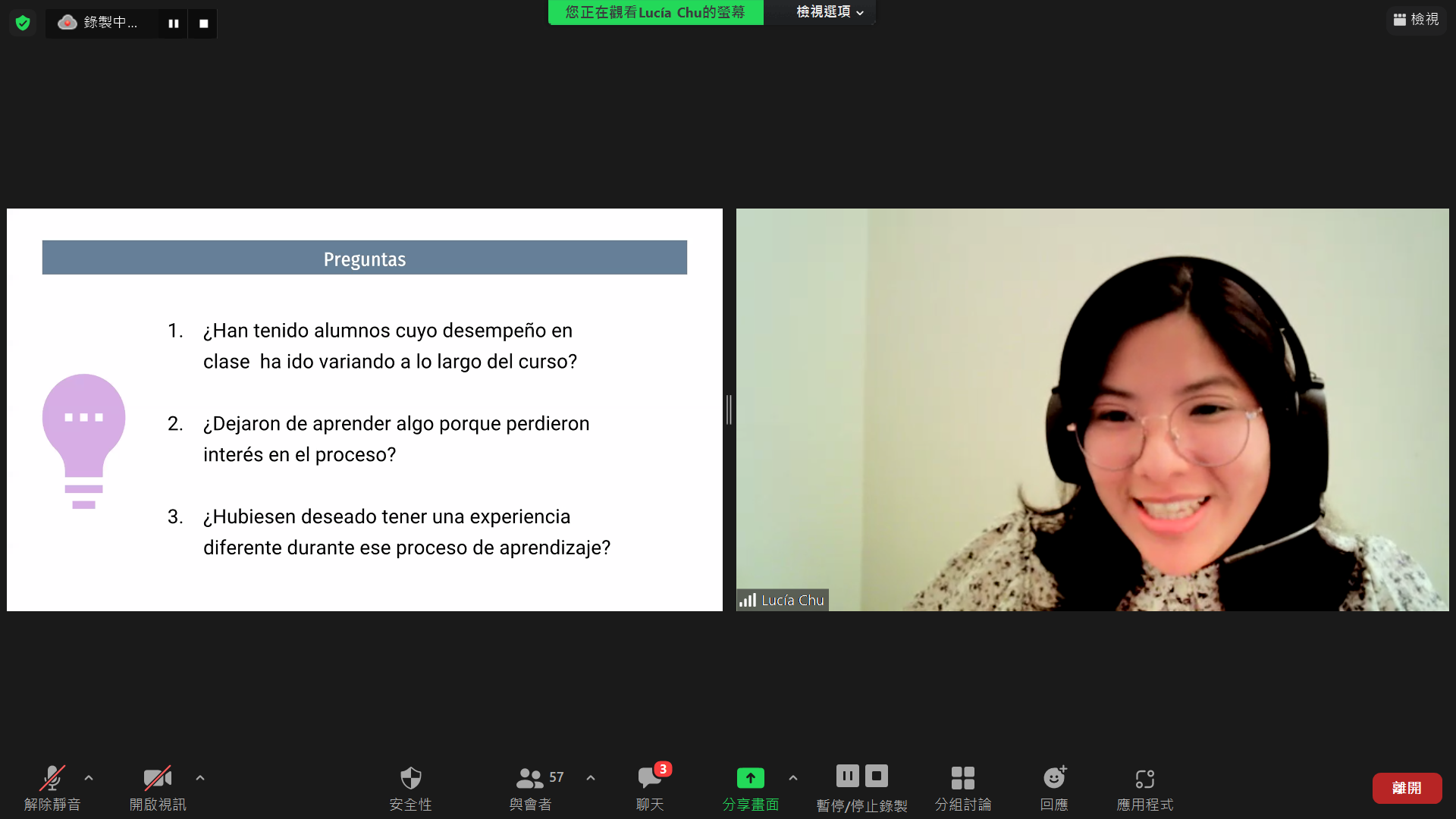
Task: Pause the cloud recording from the top bar
Action: tap(174, 24)
